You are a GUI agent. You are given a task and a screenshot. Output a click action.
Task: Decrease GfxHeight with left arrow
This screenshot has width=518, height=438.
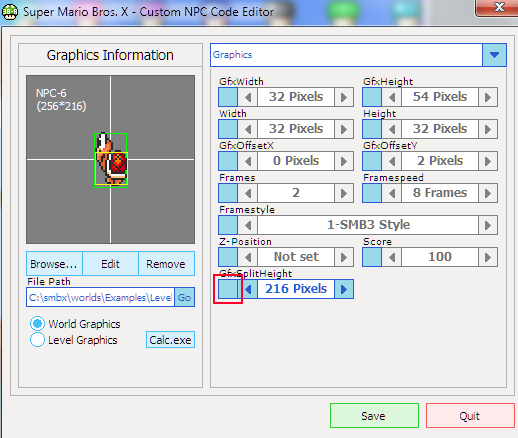[x=392, y=97]
